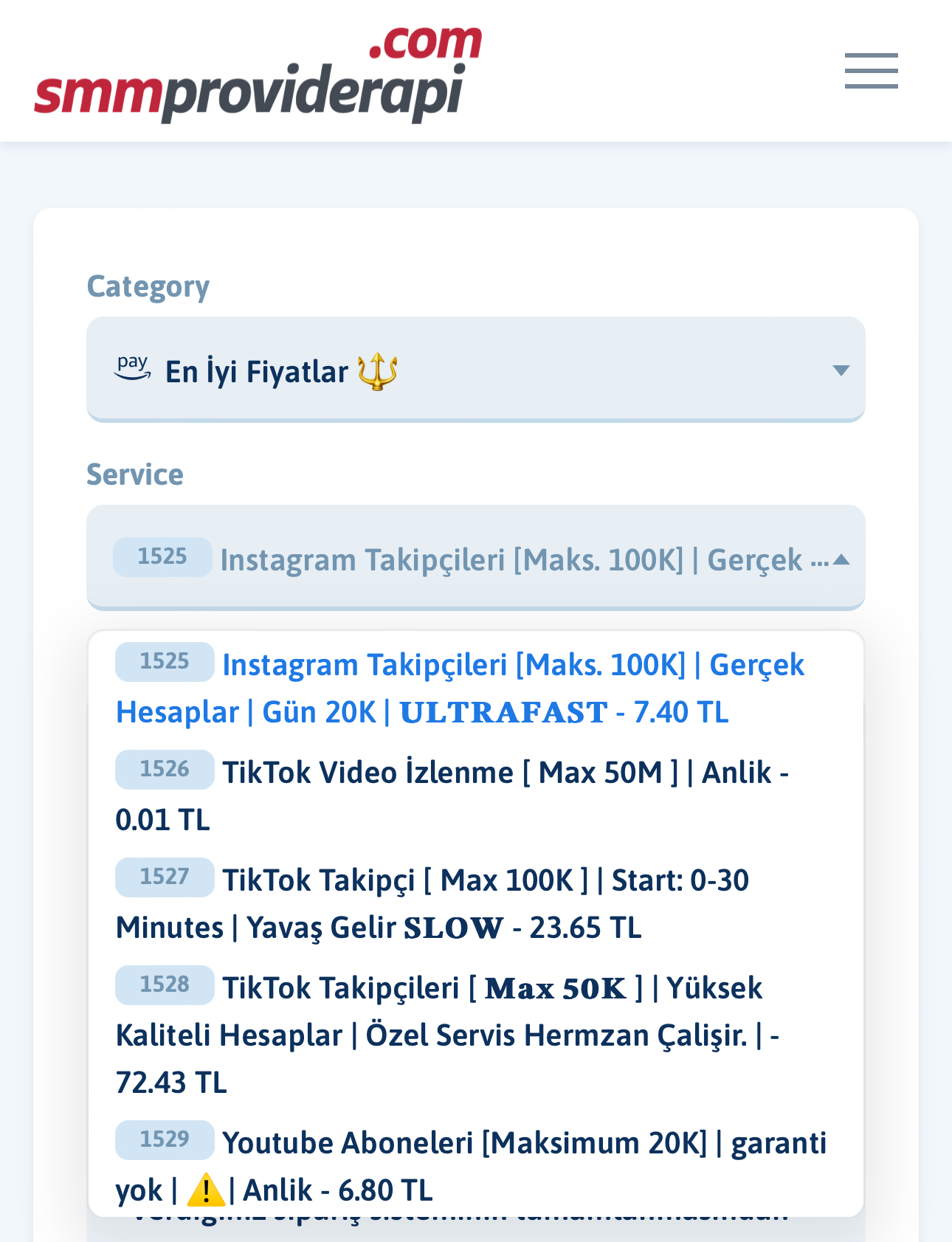
Task: Collapse the Service dropdown
Action: coord(475,557)
